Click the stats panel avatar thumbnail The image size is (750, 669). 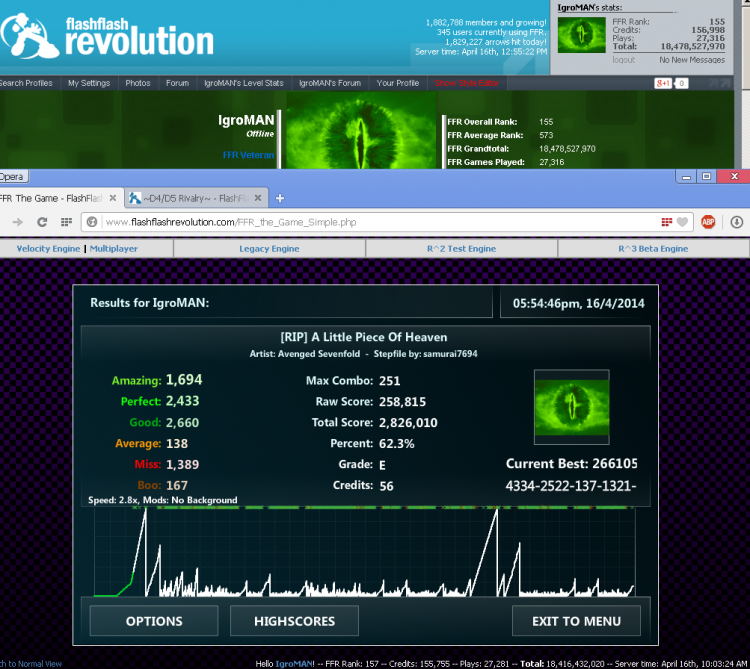coord(582,35)
